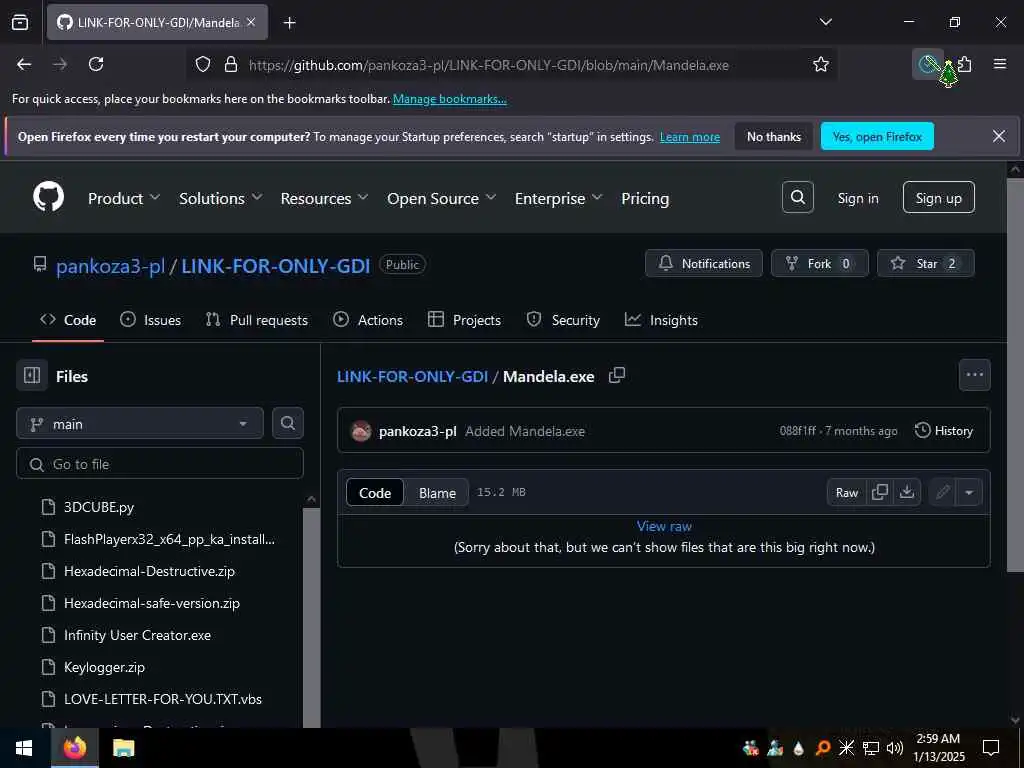1024x768 pixels.
Task: Open the Security tab
Action: pos(563,320)
